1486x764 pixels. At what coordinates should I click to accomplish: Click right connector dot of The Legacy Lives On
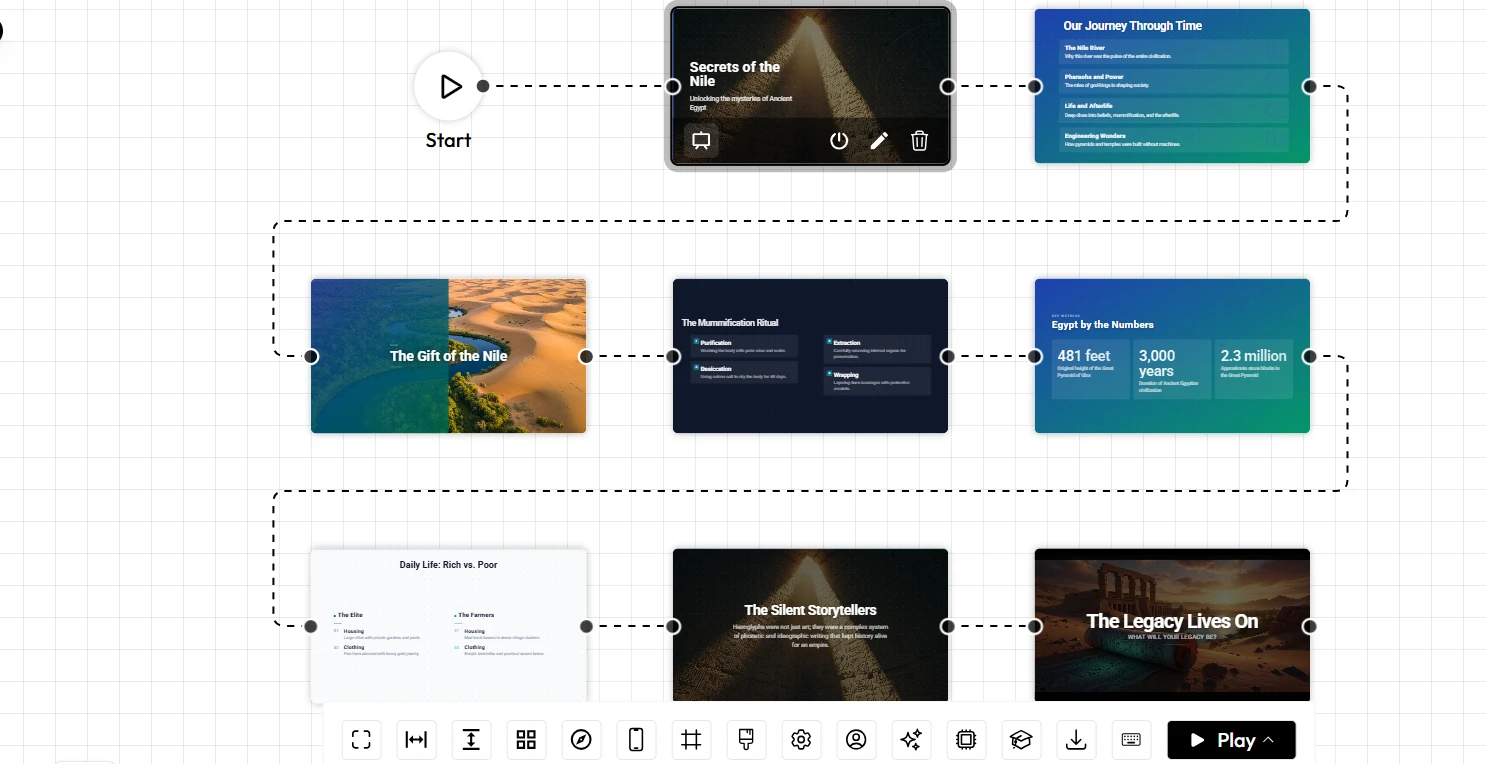point(1310,626)
